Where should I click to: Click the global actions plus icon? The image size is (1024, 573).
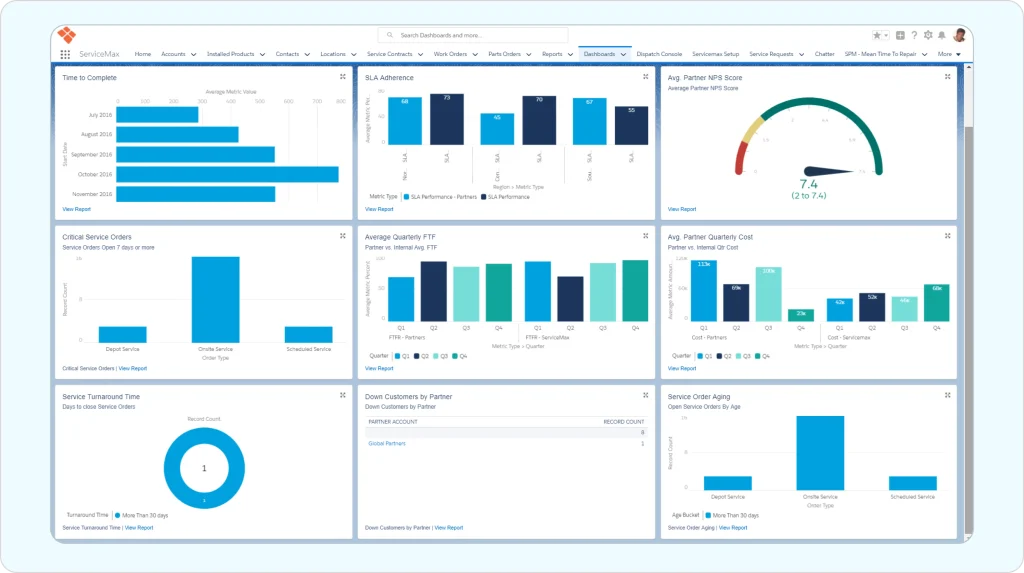click(x=900, y=35)
